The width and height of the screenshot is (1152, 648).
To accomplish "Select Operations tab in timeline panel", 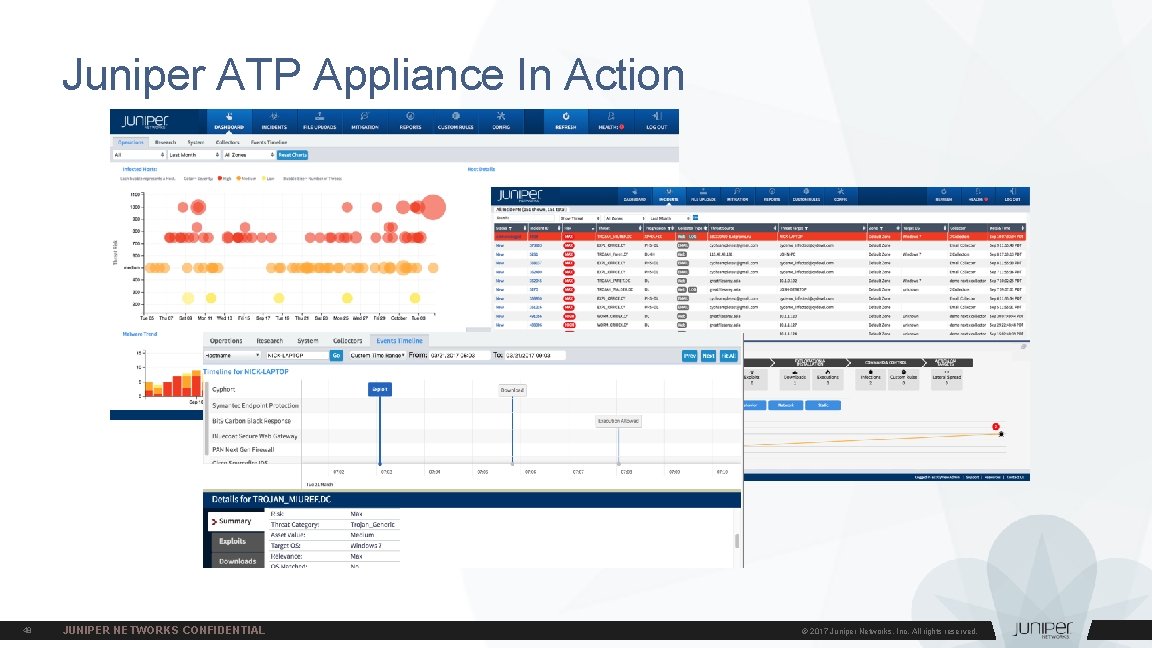I will tap(226, 341).
